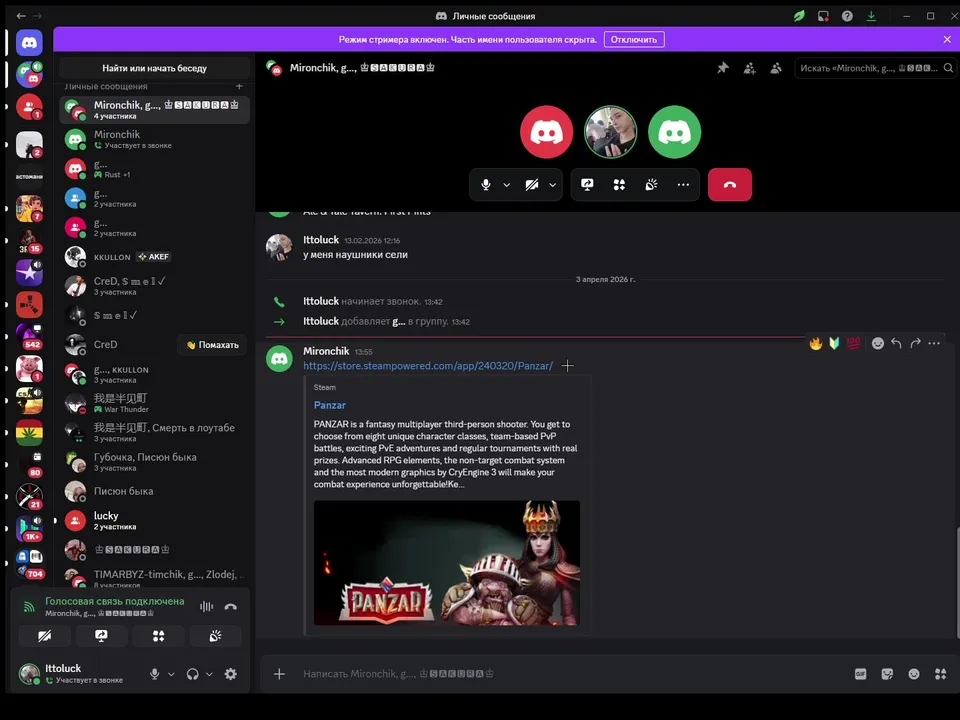This screenshot has width=960, height=720.
Task: Open lucky group conversation
Action: coord(154,520)
